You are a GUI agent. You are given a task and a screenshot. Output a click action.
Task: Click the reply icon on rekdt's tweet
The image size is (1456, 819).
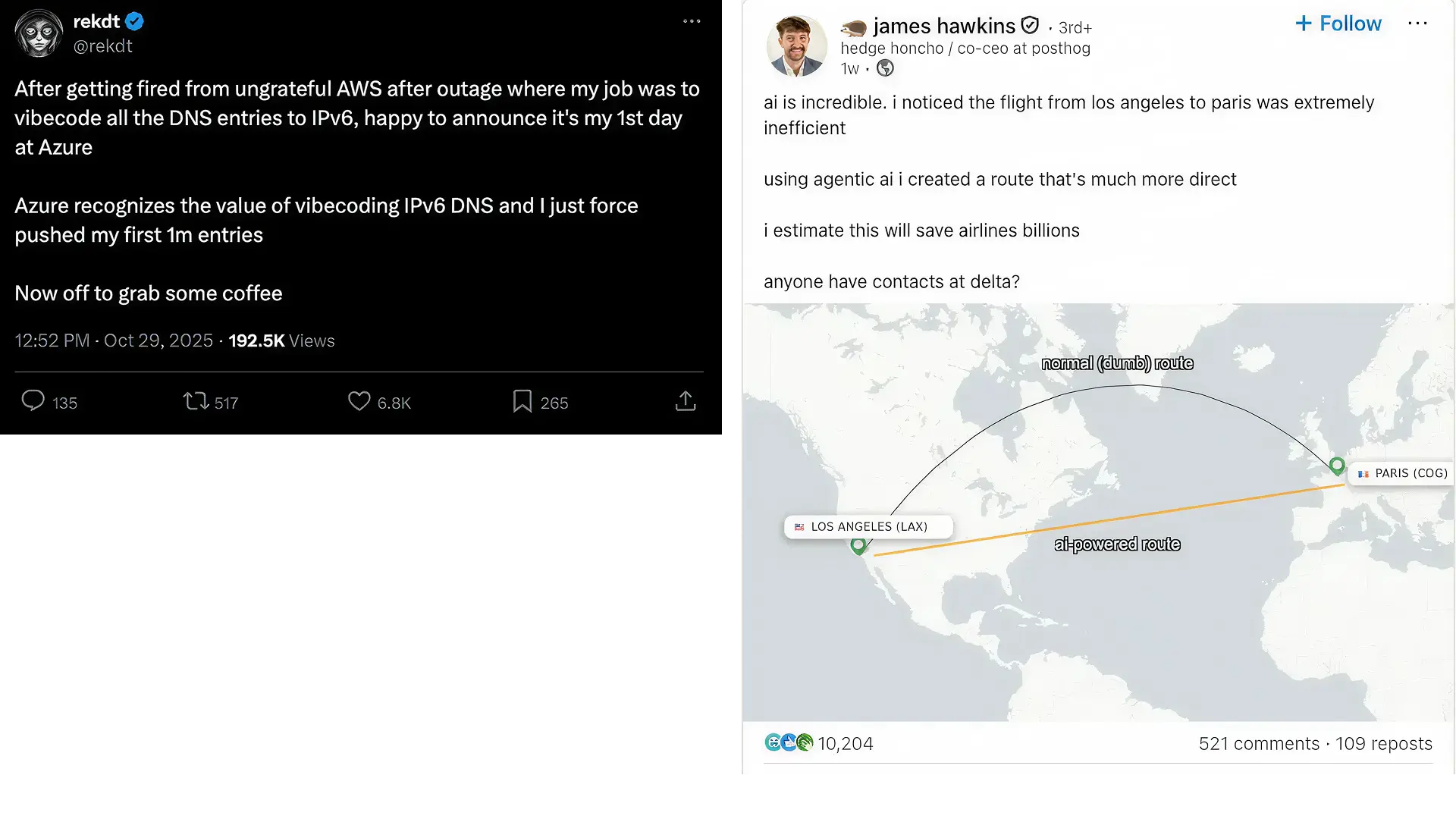(x=33, y=400)
